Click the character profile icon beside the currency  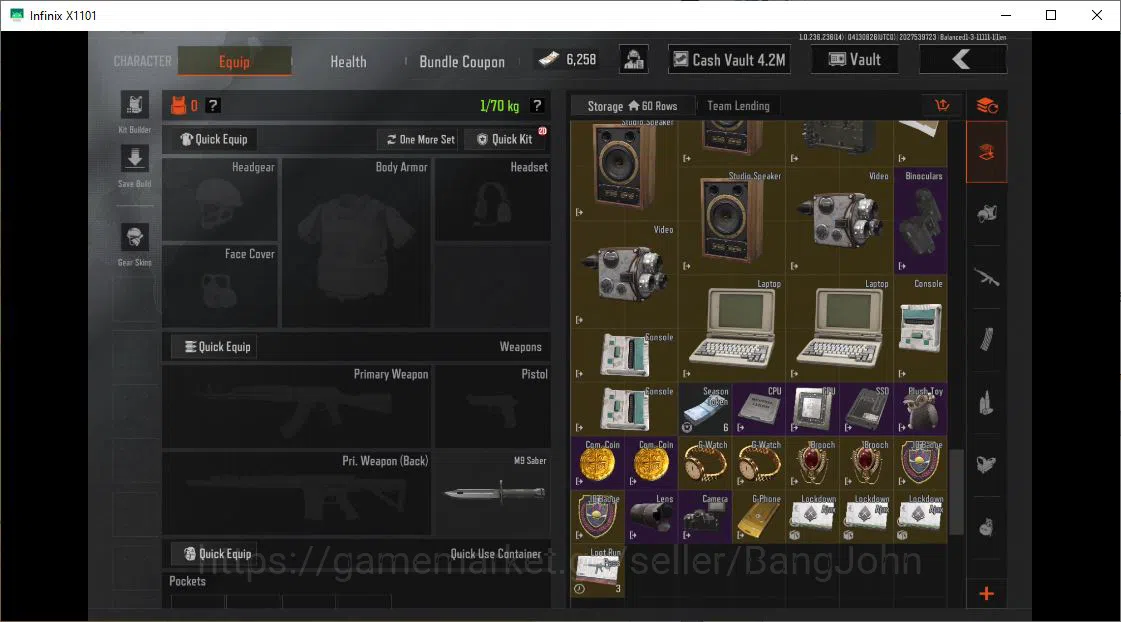[633, 60]
